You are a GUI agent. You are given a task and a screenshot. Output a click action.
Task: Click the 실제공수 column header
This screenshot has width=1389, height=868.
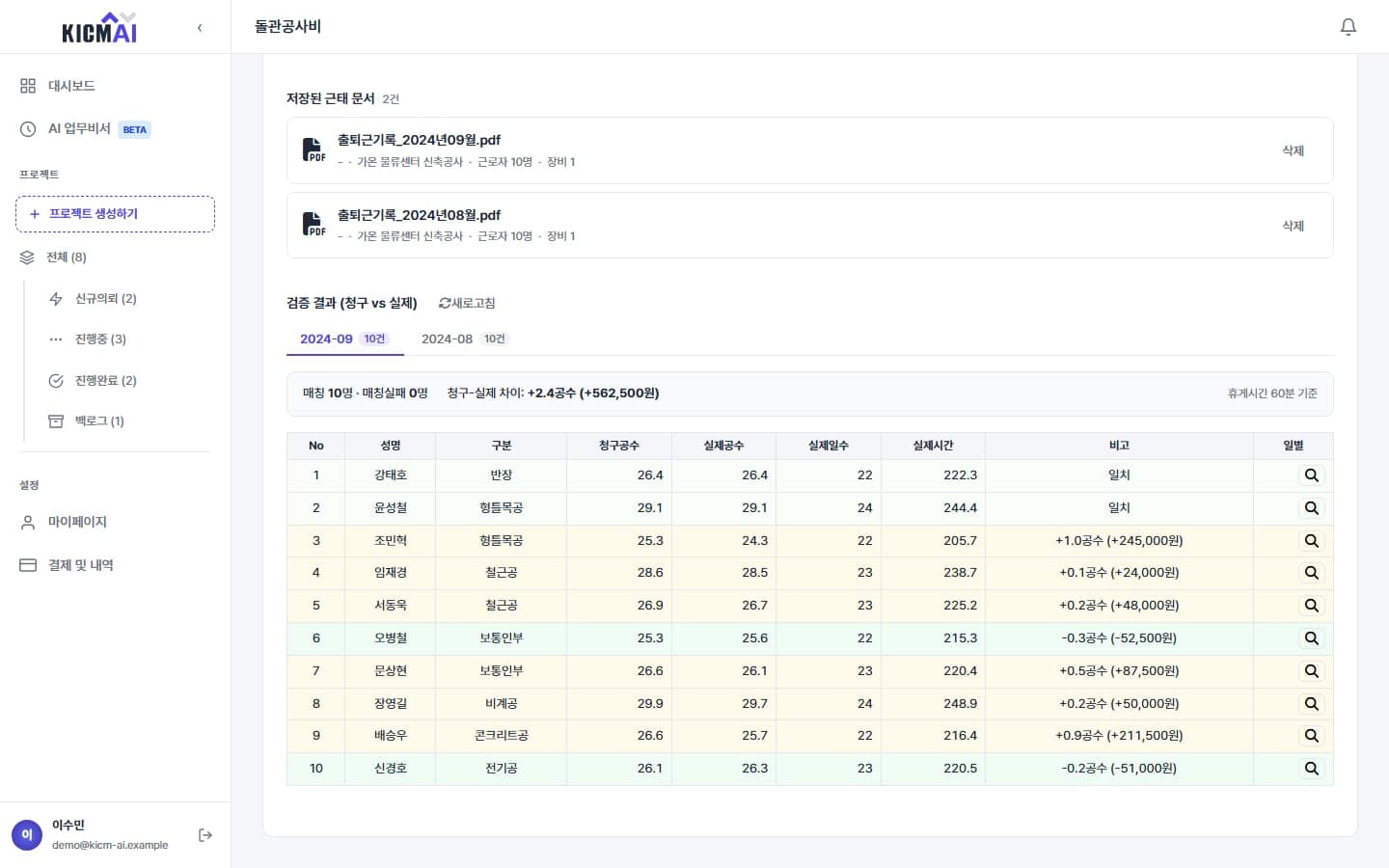click(x=723, y=446)
